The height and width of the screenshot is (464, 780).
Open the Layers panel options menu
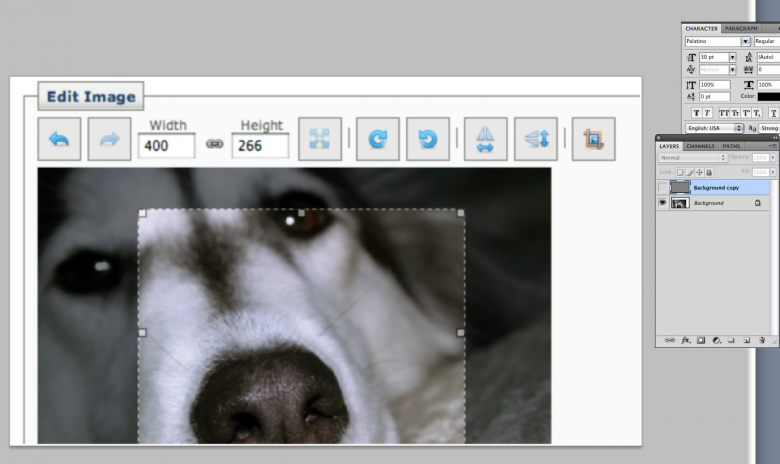coord(773,146)
